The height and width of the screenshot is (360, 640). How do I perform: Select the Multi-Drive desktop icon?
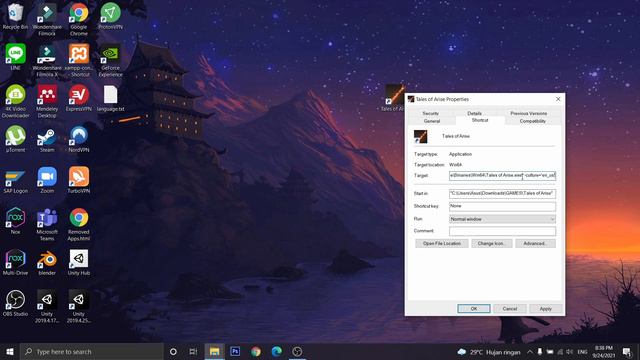click(16, 262)
